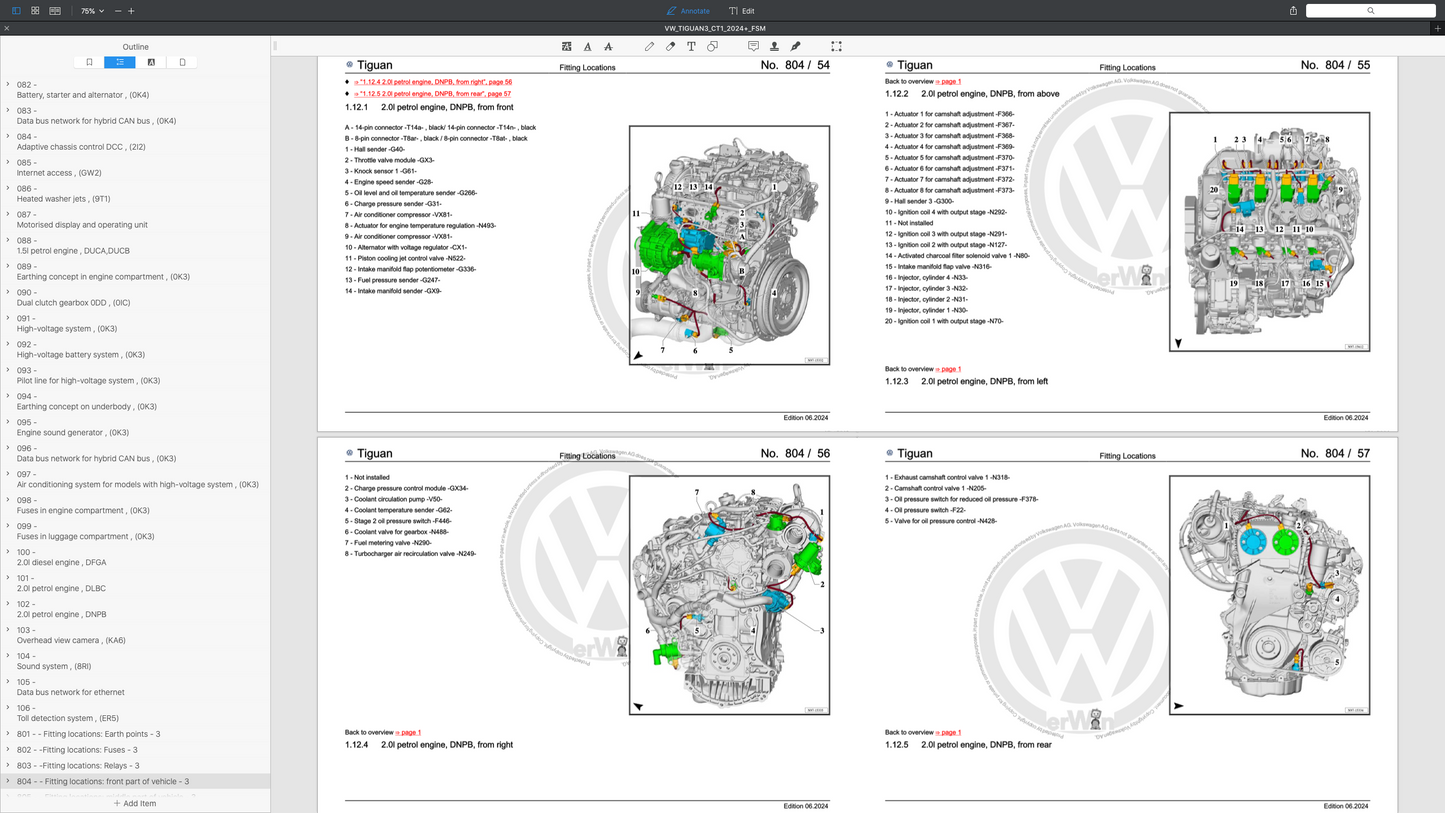The width and height of the screenshot is (1445, 813).
Task: Select the underline text tool
Action: click(x=587, y=46)
